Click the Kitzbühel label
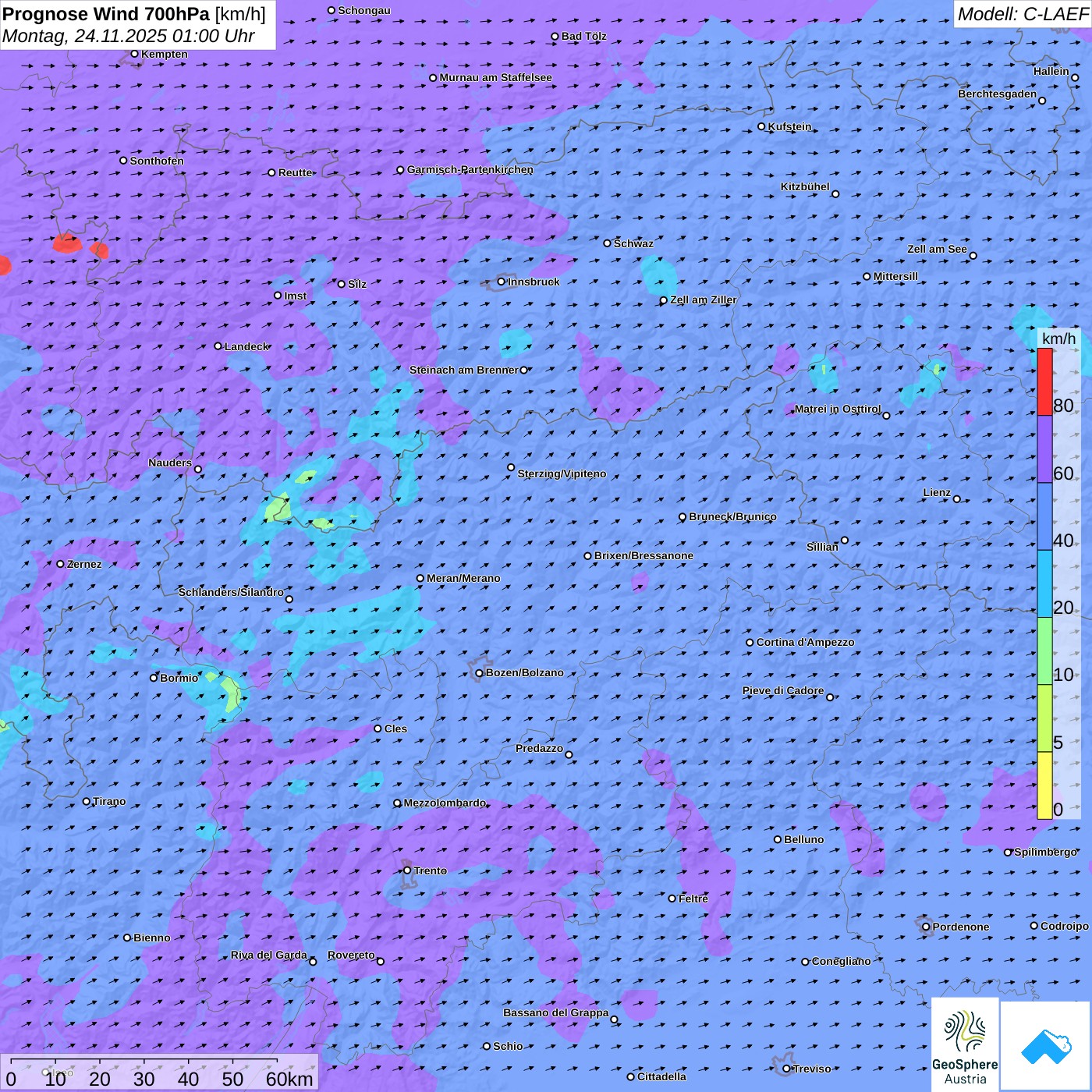This screenshot has width=1092, height=1092. (x=805, y=186)
